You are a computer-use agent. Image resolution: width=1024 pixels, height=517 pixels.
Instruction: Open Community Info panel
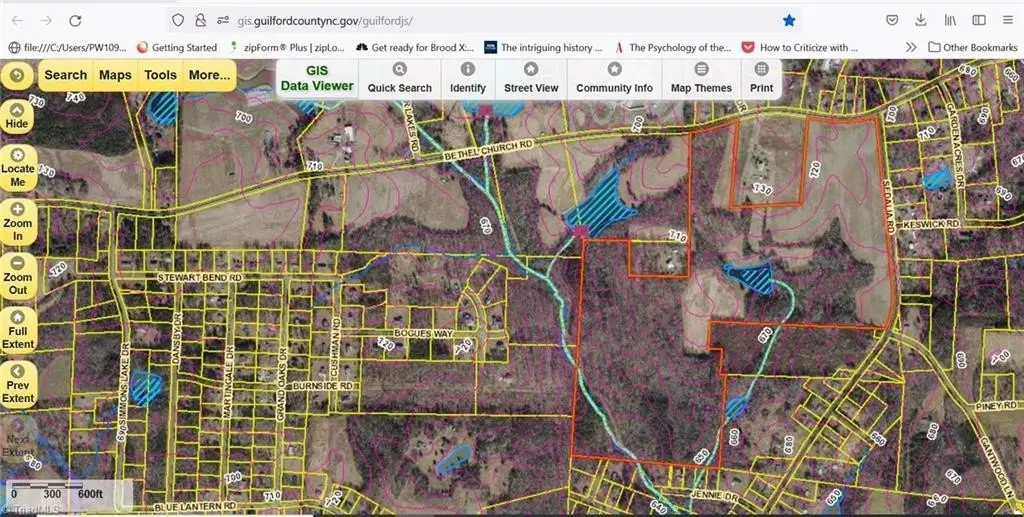(x=614, y=78)
